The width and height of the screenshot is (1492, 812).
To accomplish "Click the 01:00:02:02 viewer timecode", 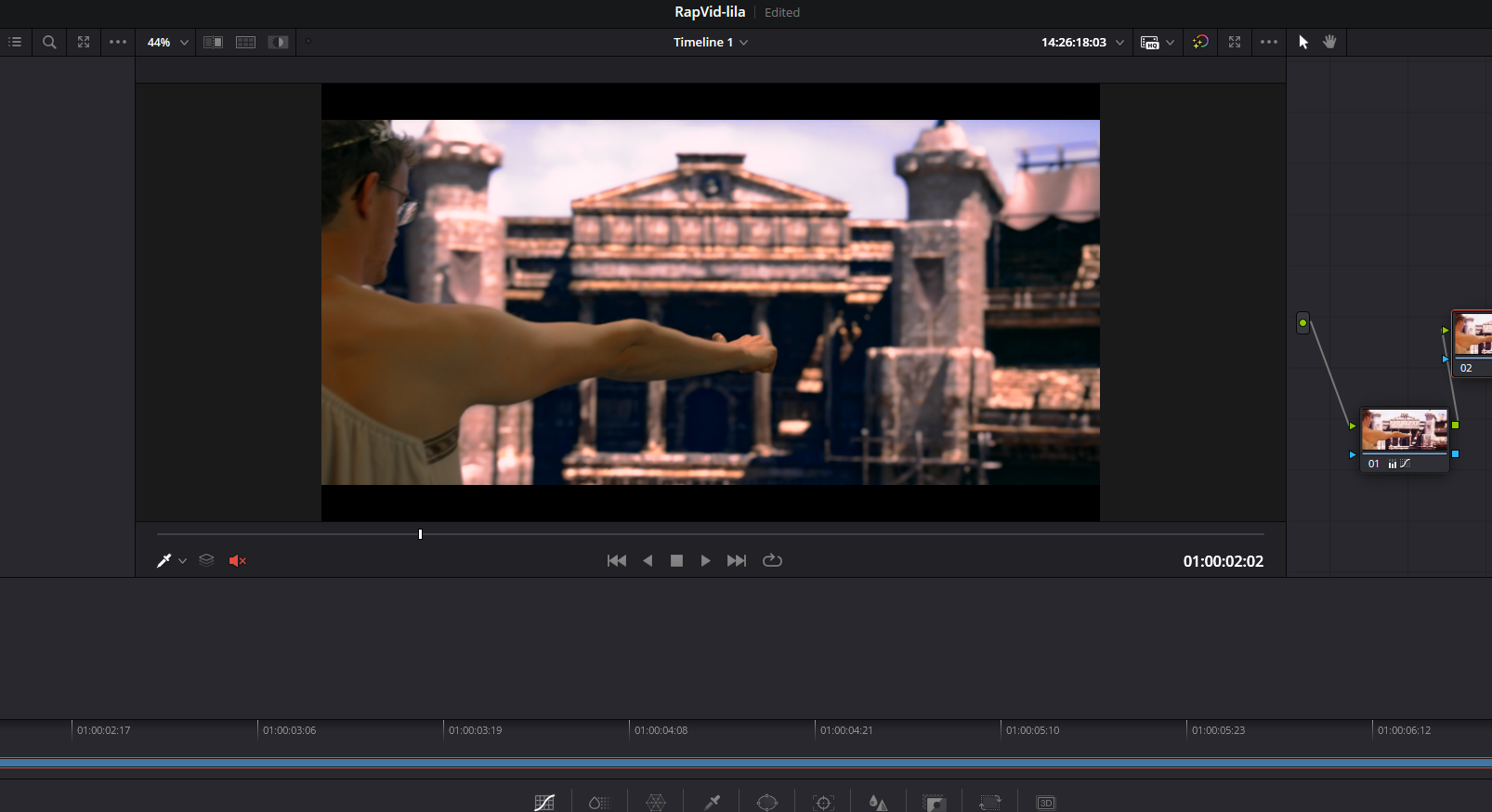I will 1224,561.
